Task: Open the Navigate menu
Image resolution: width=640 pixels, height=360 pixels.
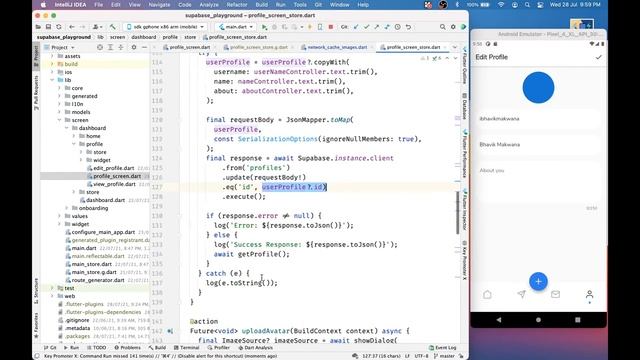Action: (159, 5)
